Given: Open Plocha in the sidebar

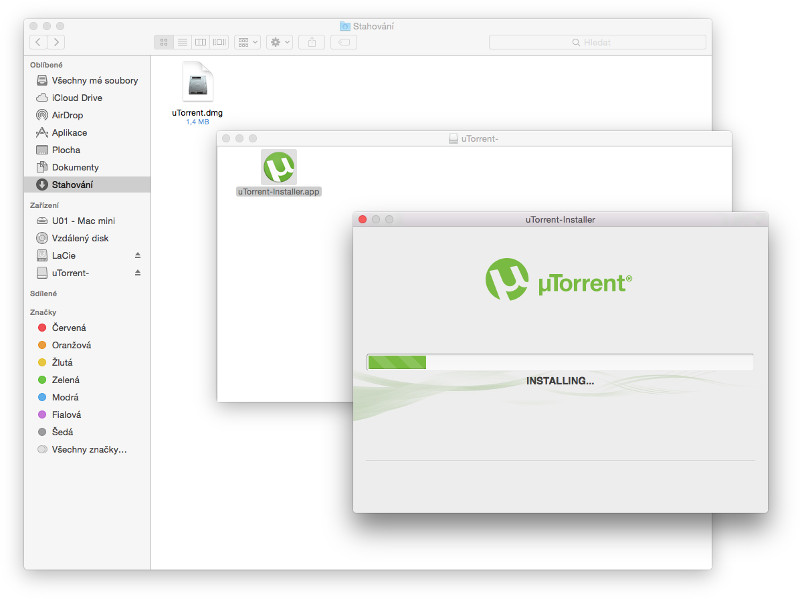Looking at the screenshot, I should [87, 150].
